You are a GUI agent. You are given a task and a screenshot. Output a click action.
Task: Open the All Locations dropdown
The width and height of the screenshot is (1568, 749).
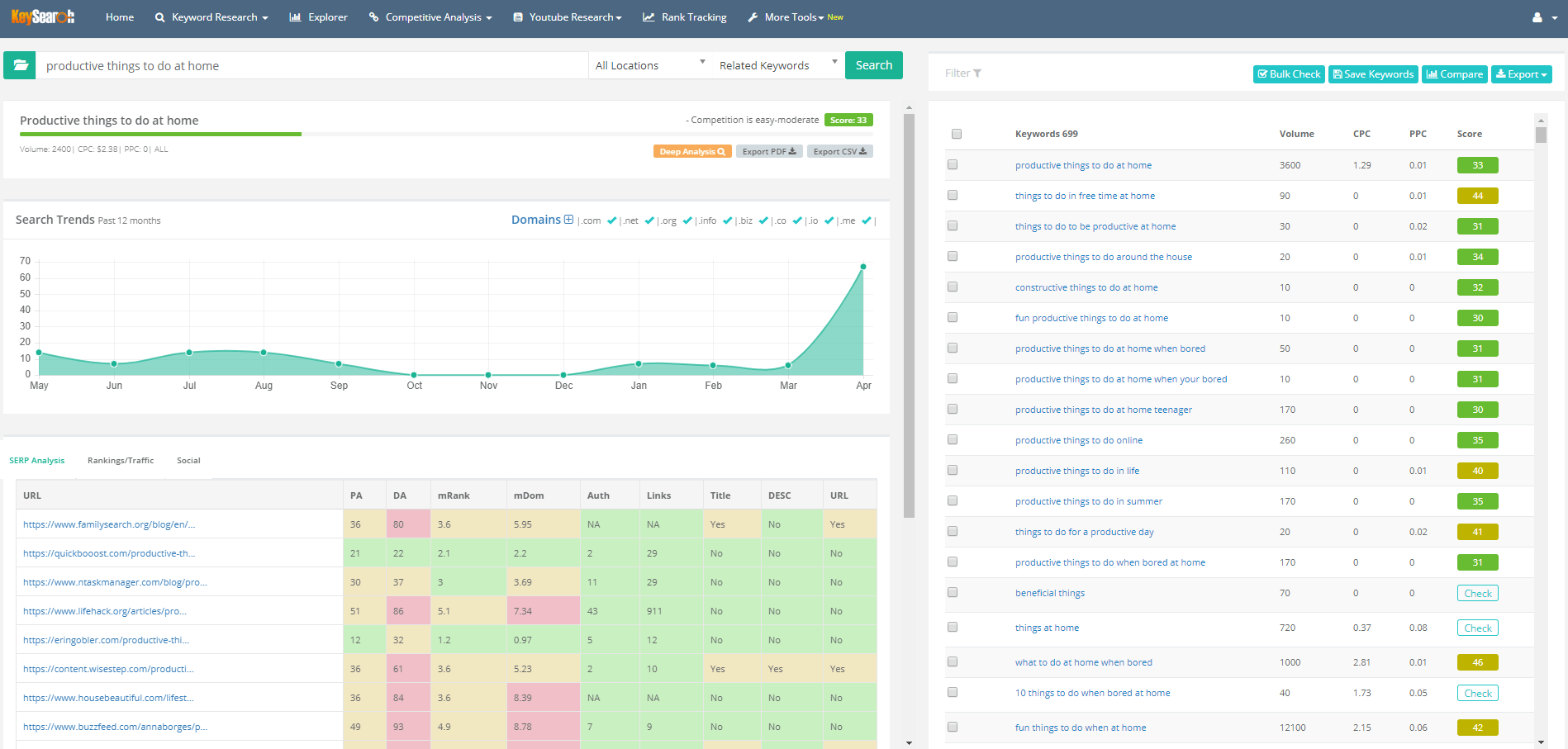click(x=649, y=65)
